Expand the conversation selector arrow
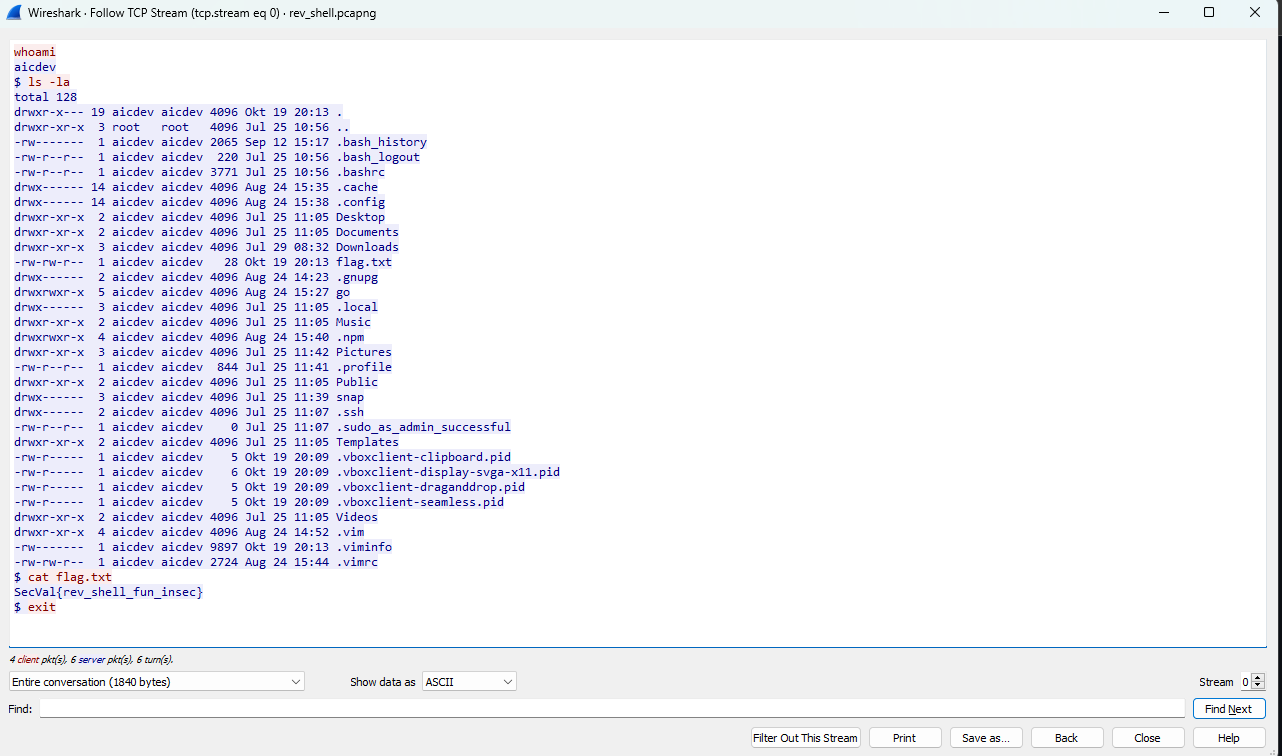1282x756 pixels. tap(295, 681)
